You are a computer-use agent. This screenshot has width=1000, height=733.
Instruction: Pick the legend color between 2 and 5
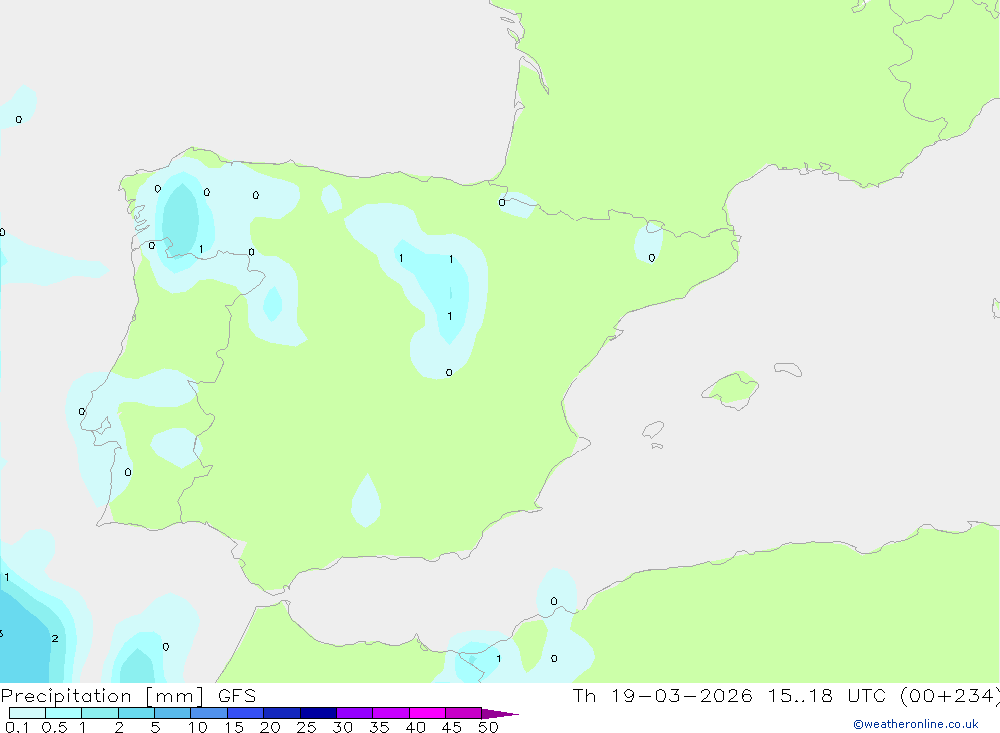tap(136, 713)
